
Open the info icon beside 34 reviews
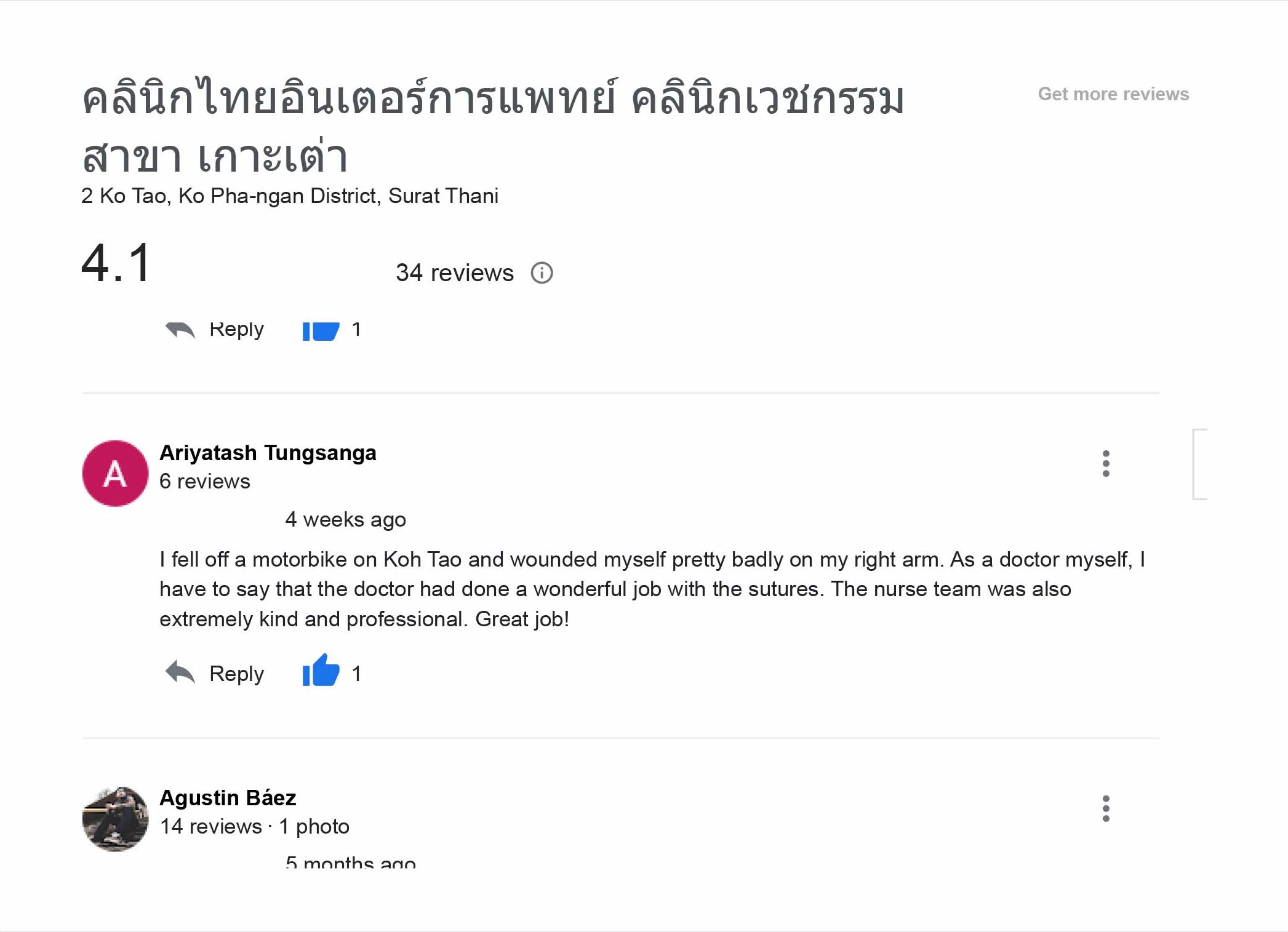(542, 273)
